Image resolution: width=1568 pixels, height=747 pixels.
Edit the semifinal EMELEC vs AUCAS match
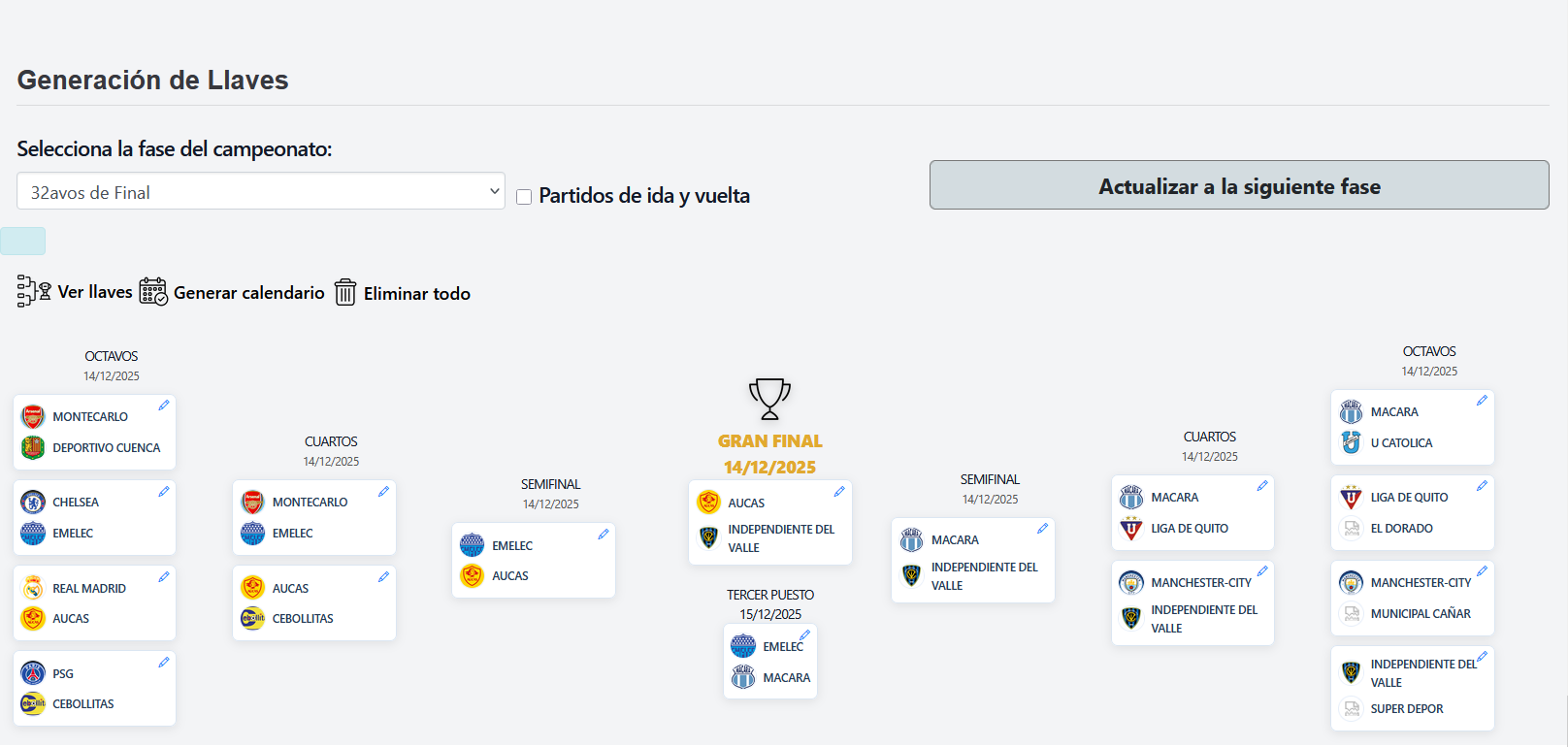[604, 533]
